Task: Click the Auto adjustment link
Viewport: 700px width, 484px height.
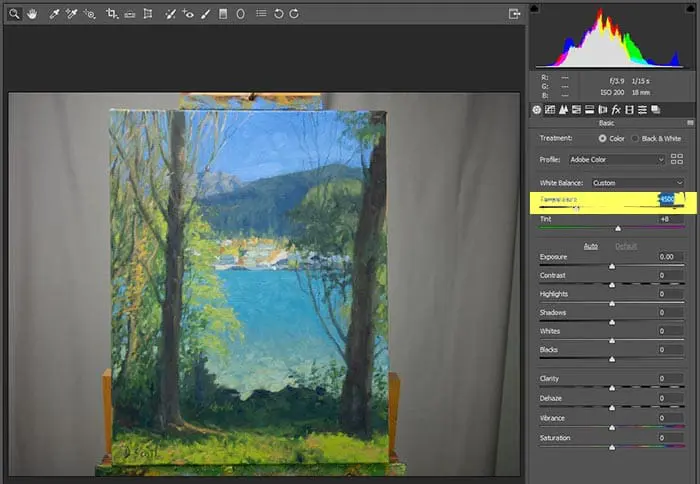Action: [x=591, y=245]
